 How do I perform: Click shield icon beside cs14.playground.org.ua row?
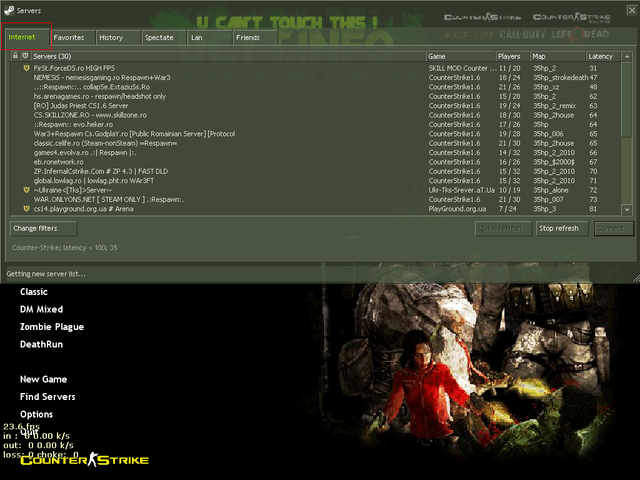point(26,209)
